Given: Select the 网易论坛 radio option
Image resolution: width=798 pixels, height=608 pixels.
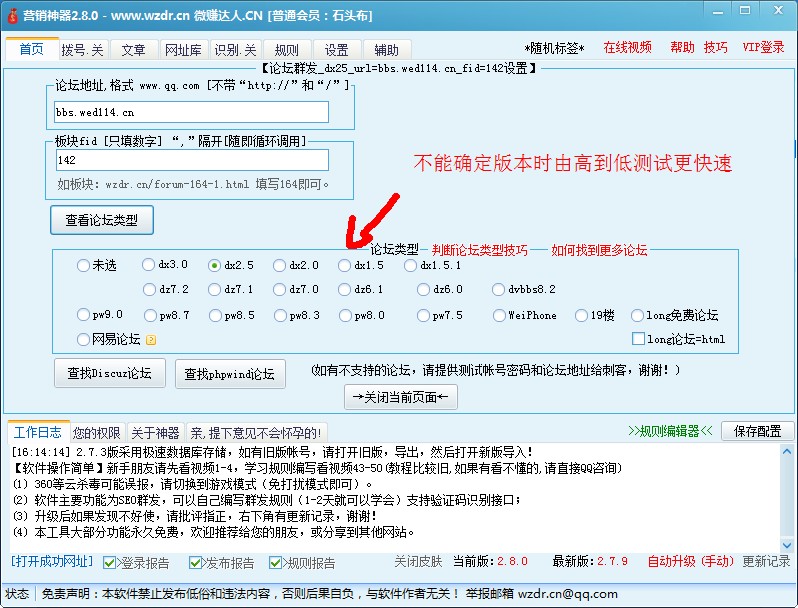Looking at the screenshot, I should [x=108, y=339].
